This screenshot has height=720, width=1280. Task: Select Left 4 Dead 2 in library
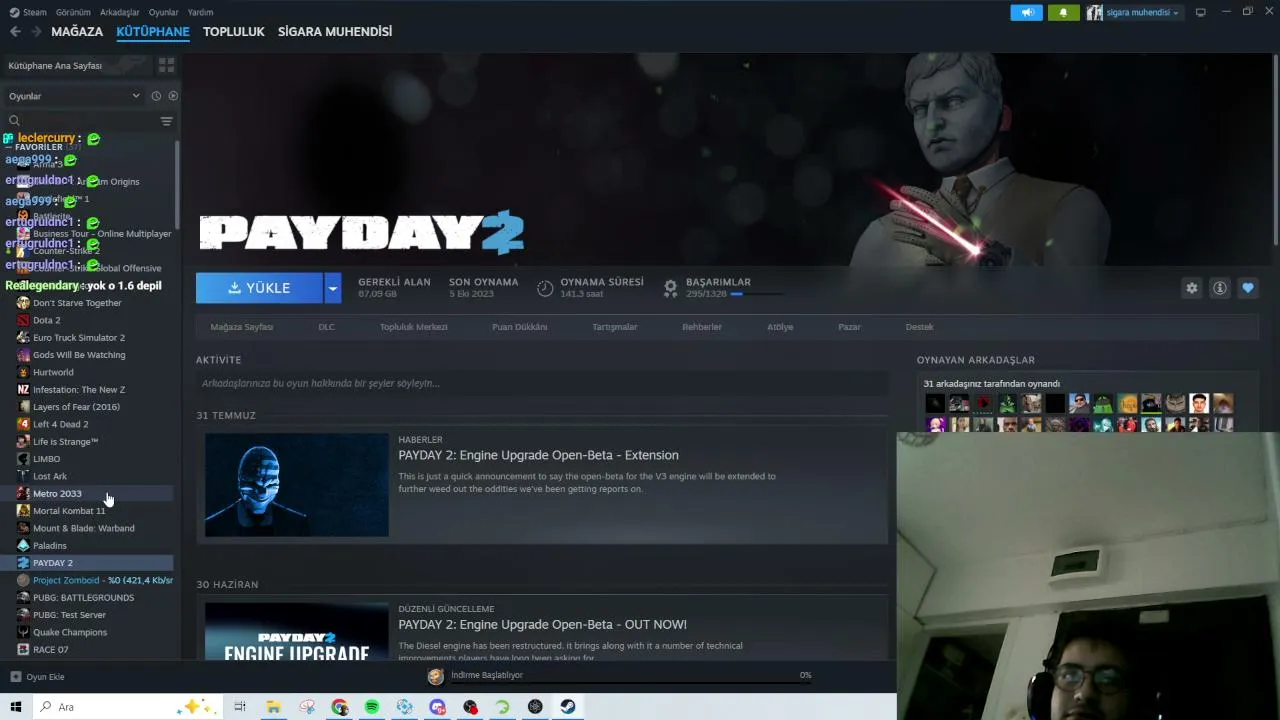(x=60, y=424)
